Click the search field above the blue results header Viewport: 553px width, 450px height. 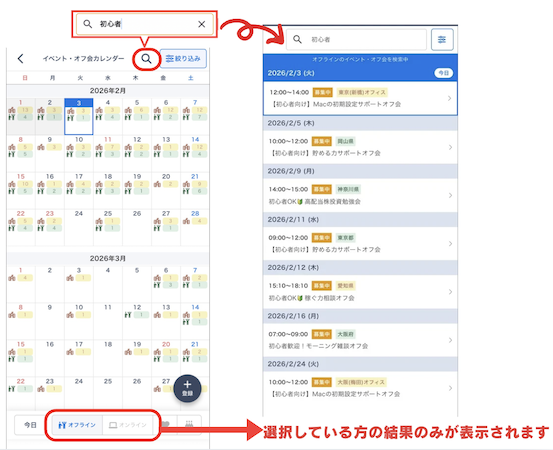coord(356,39)
